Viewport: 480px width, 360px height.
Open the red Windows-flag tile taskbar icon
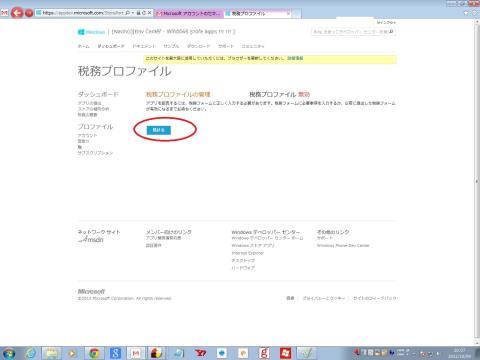pyautogui.click(x=285, y=353)
